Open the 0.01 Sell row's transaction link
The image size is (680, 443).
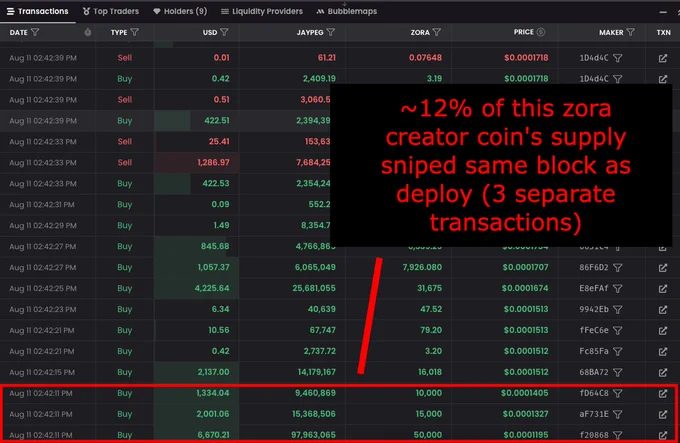click(x=663, y=58)
